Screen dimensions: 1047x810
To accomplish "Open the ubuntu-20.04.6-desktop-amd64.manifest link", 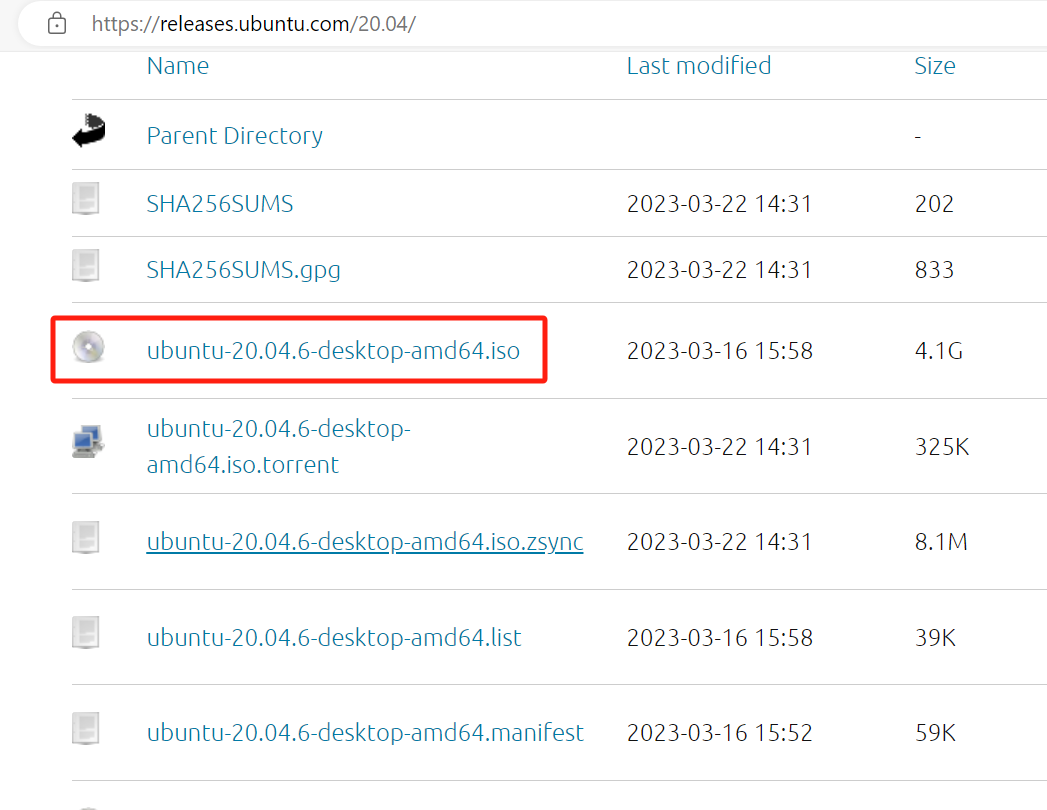I will click(x=365, y=733).
